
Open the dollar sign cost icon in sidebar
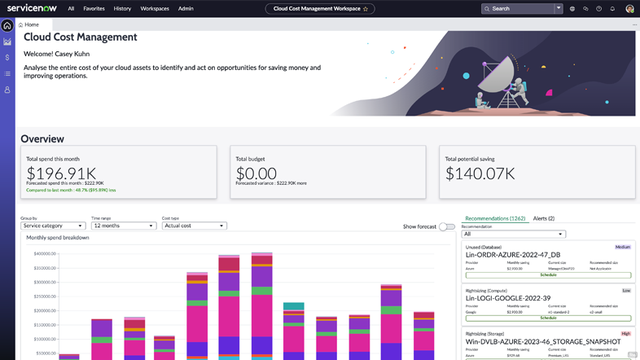(x=7, y=58)
